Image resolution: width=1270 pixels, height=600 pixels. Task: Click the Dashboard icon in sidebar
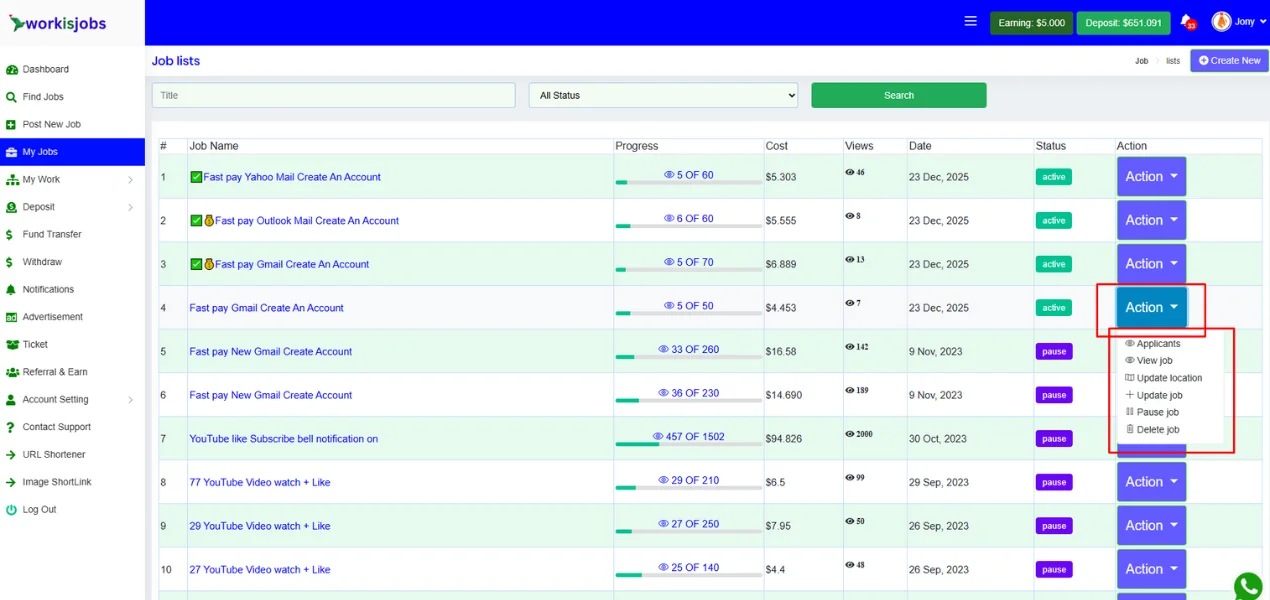(12, 70)
